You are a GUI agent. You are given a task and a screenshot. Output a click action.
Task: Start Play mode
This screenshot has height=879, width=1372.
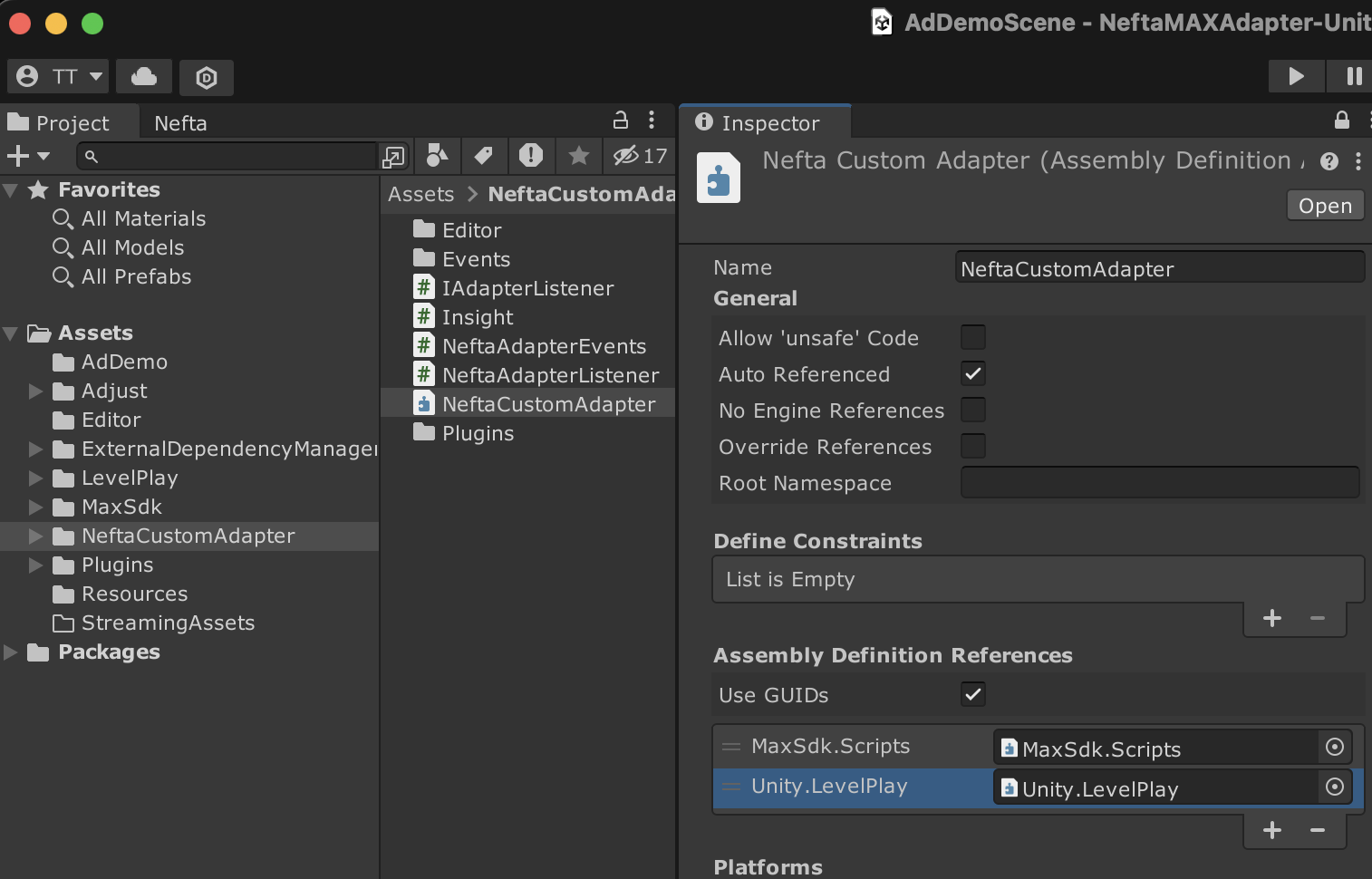point(1296,77)
